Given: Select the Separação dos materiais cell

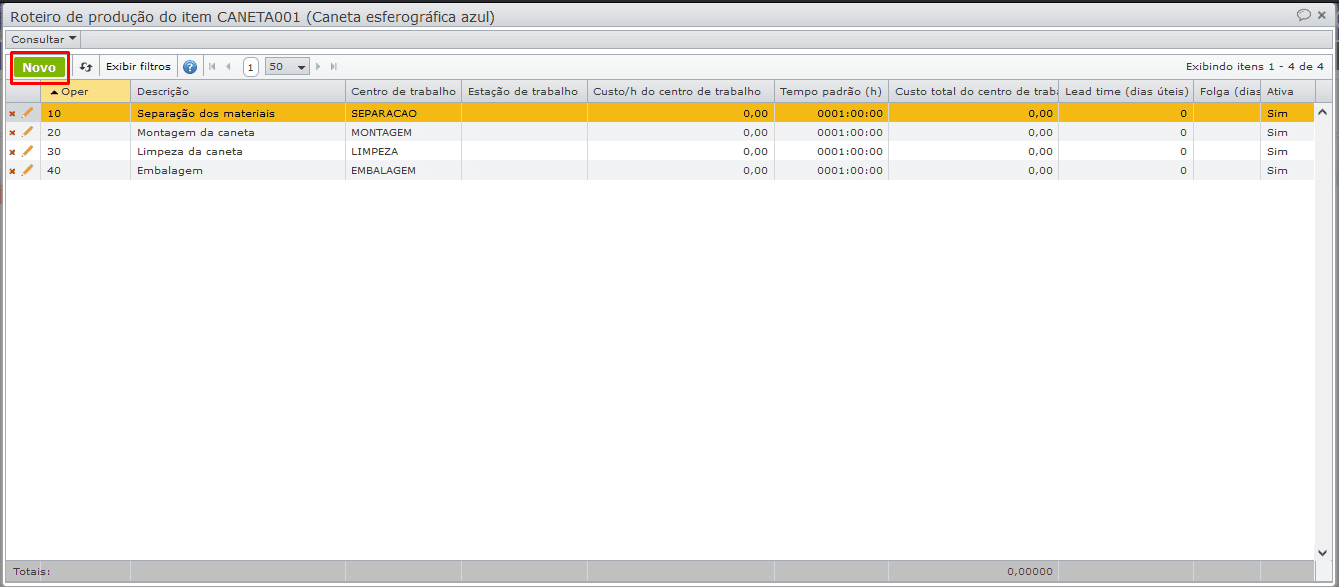Looking at the screenshot, I should coord(238,113).
